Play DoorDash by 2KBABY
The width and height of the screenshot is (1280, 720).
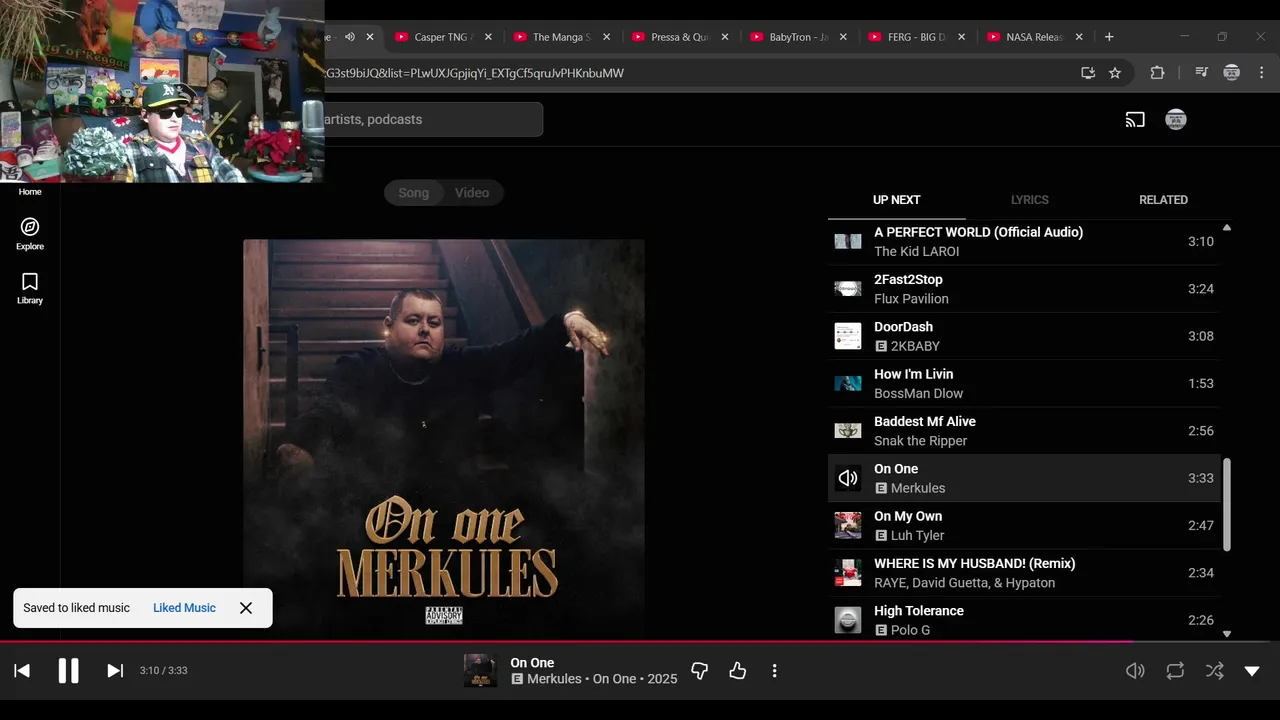point(1024,336)
